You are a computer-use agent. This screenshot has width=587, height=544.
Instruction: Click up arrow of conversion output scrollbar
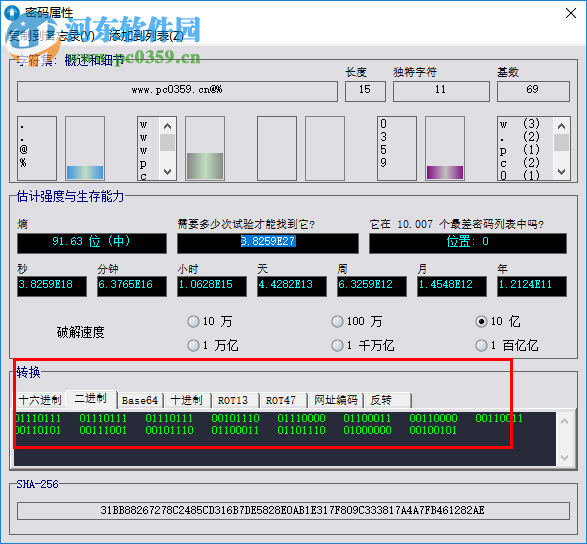565,421
